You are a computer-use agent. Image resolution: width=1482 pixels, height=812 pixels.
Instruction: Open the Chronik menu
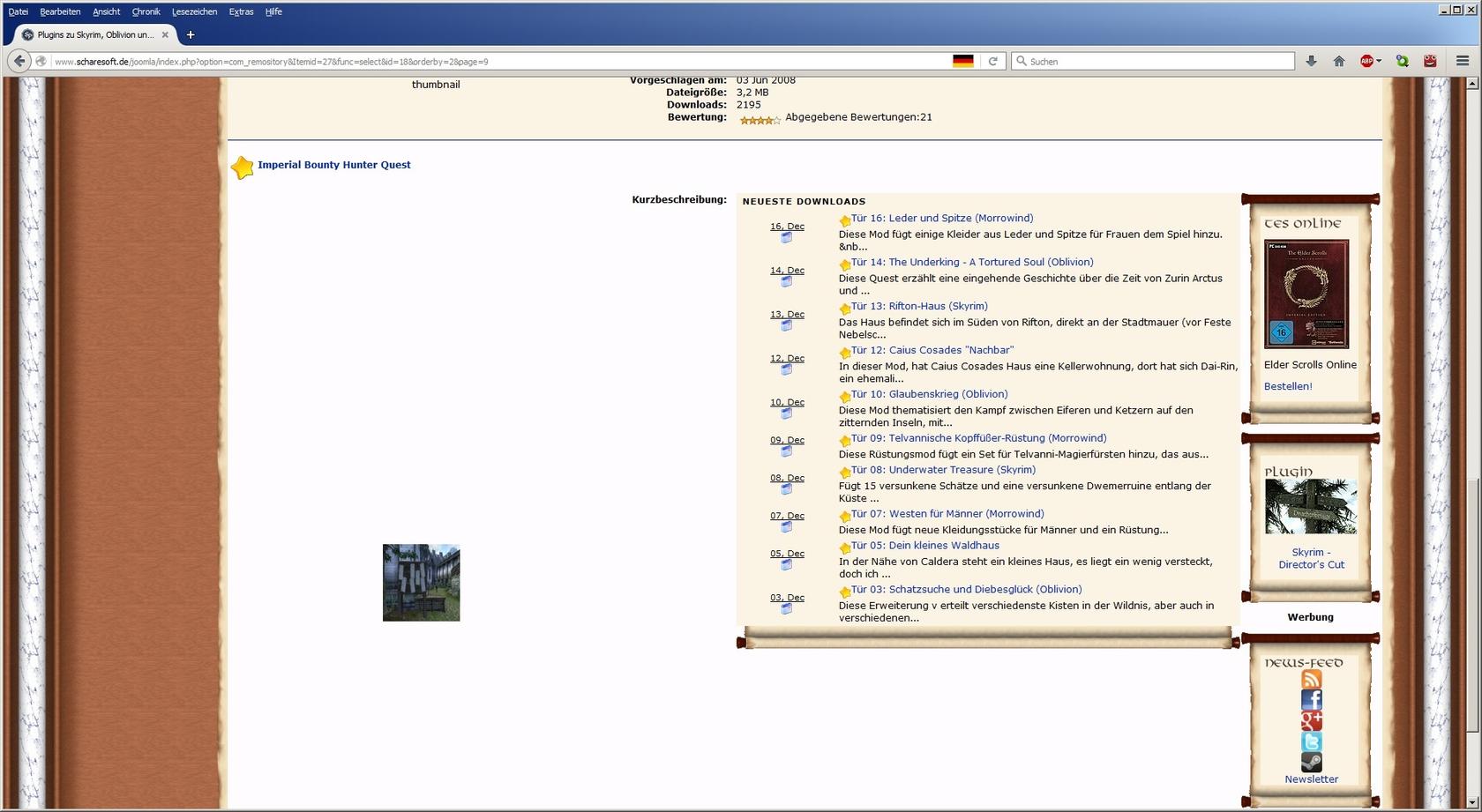(x=146, y=11)
